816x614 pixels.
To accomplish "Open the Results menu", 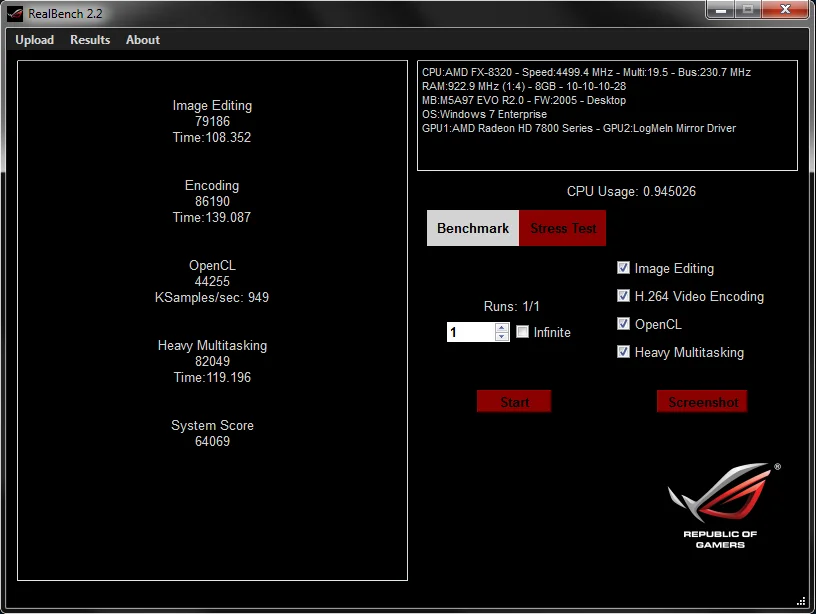I will 90,40.
